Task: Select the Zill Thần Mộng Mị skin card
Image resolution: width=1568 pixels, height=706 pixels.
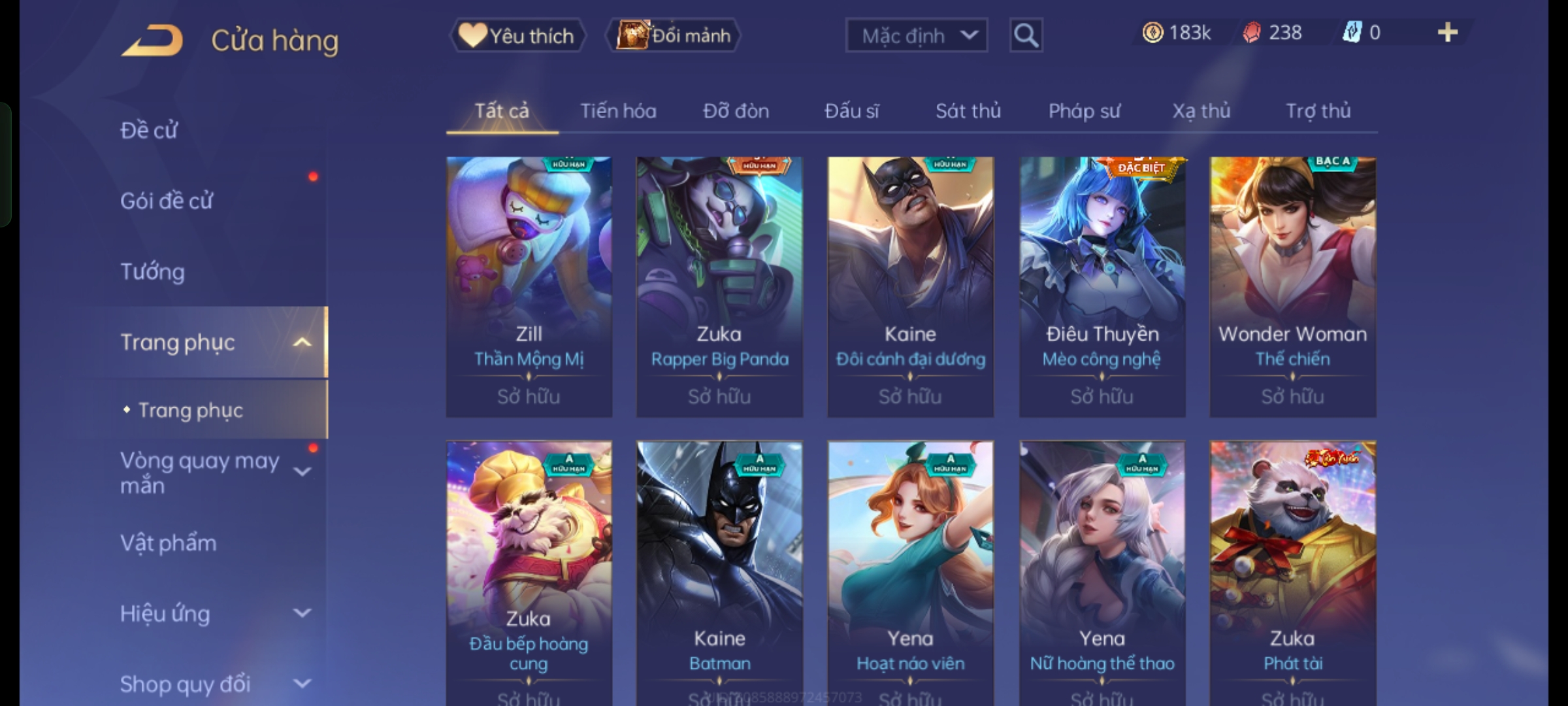Action: [529, 287]
